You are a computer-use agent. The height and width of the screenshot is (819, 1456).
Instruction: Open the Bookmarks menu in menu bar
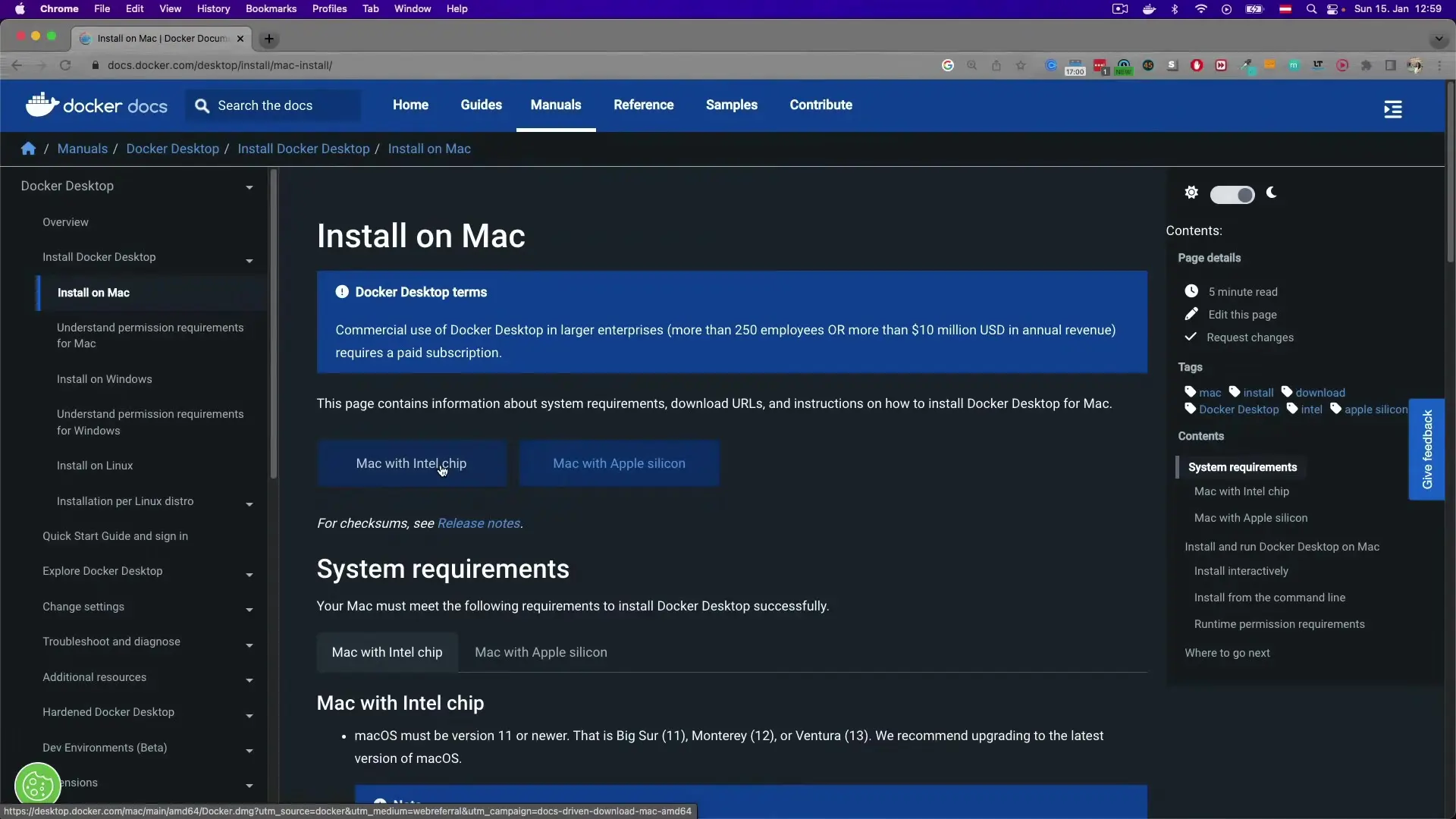click(x=271, y=9)
